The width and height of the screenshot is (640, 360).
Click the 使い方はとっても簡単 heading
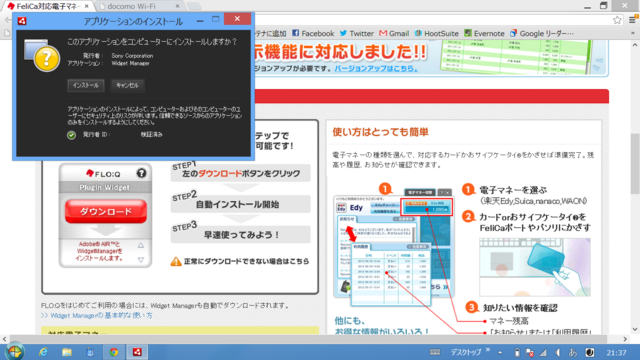click(x=380, y=132)
